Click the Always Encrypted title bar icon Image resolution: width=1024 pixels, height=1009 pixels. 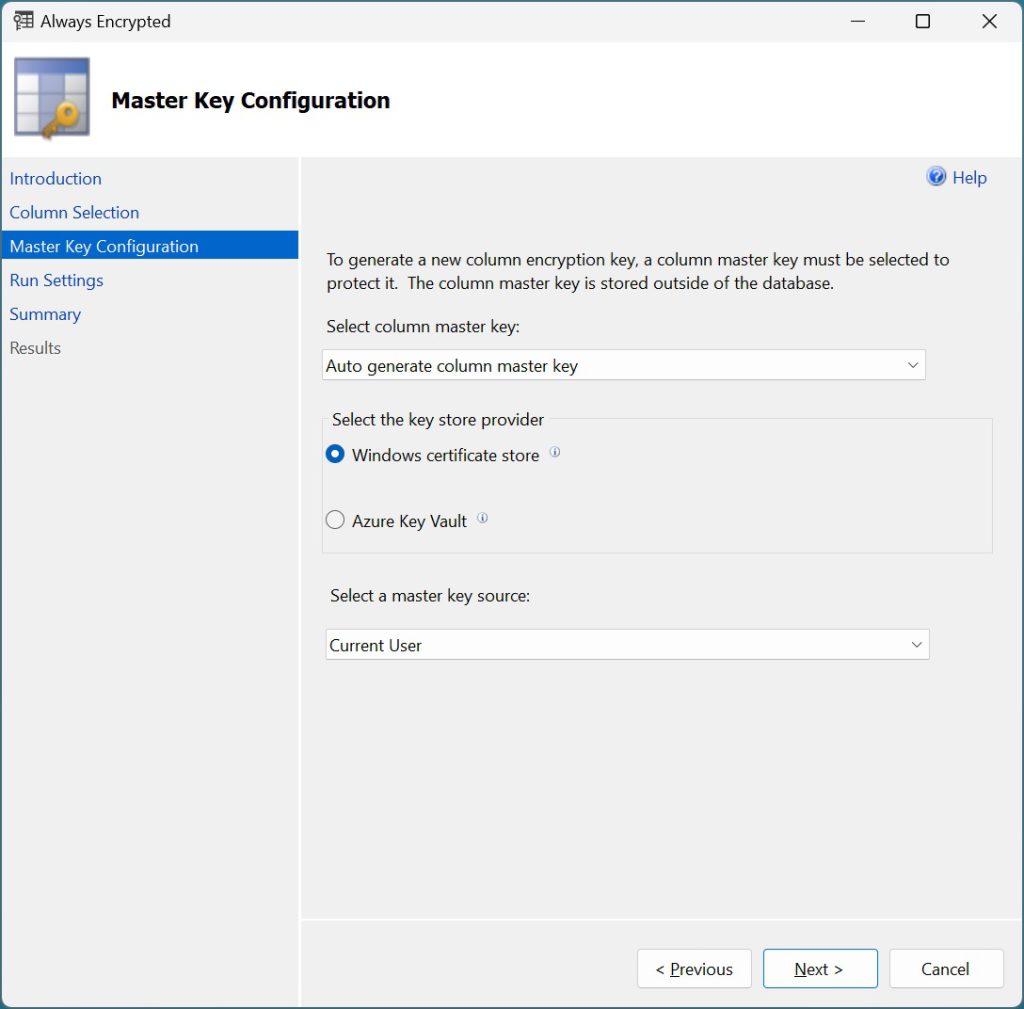23,21
